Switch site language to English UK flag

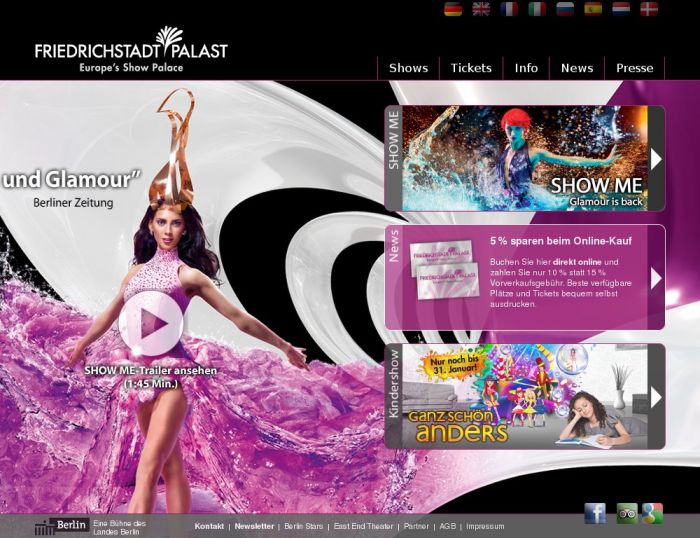(x=481, y=9)
